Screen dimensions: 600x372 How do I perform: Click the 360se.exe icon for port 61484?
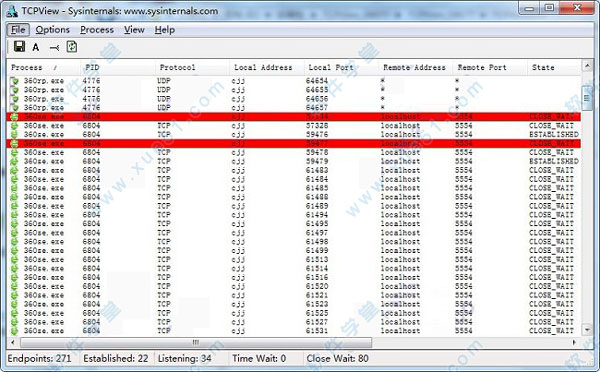[15, 179]
